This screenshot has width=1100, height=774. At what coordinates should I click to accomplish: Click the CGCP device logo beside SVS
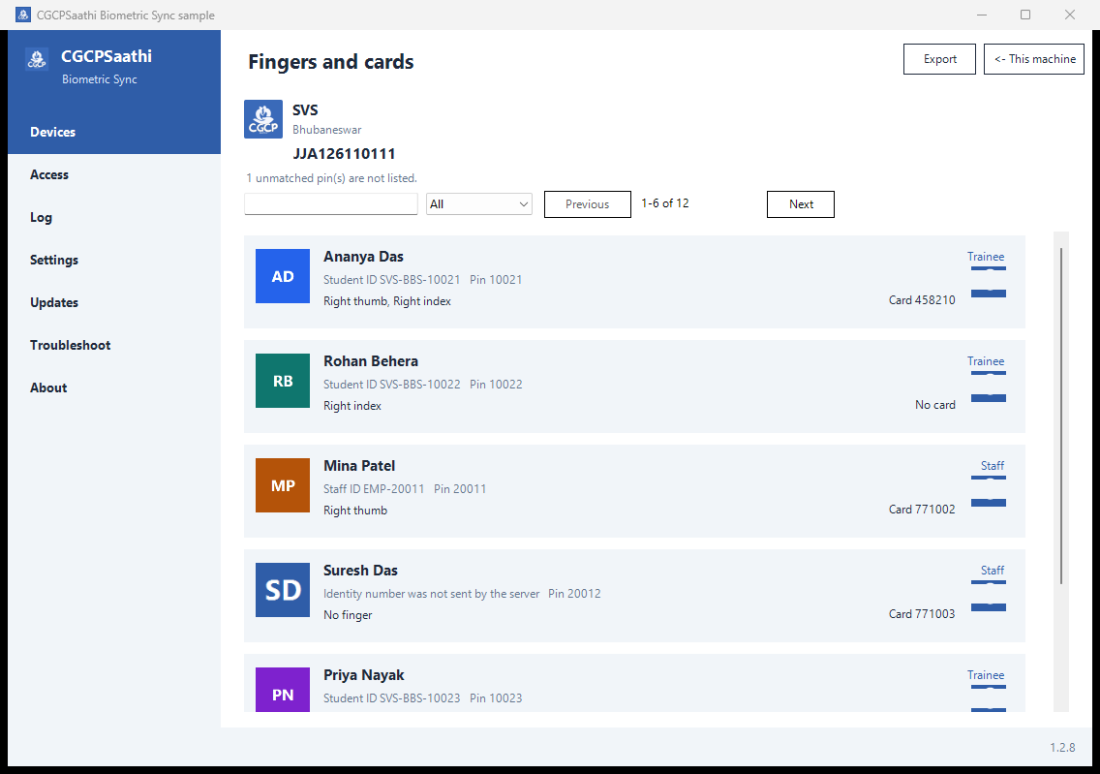pos(263,119)
